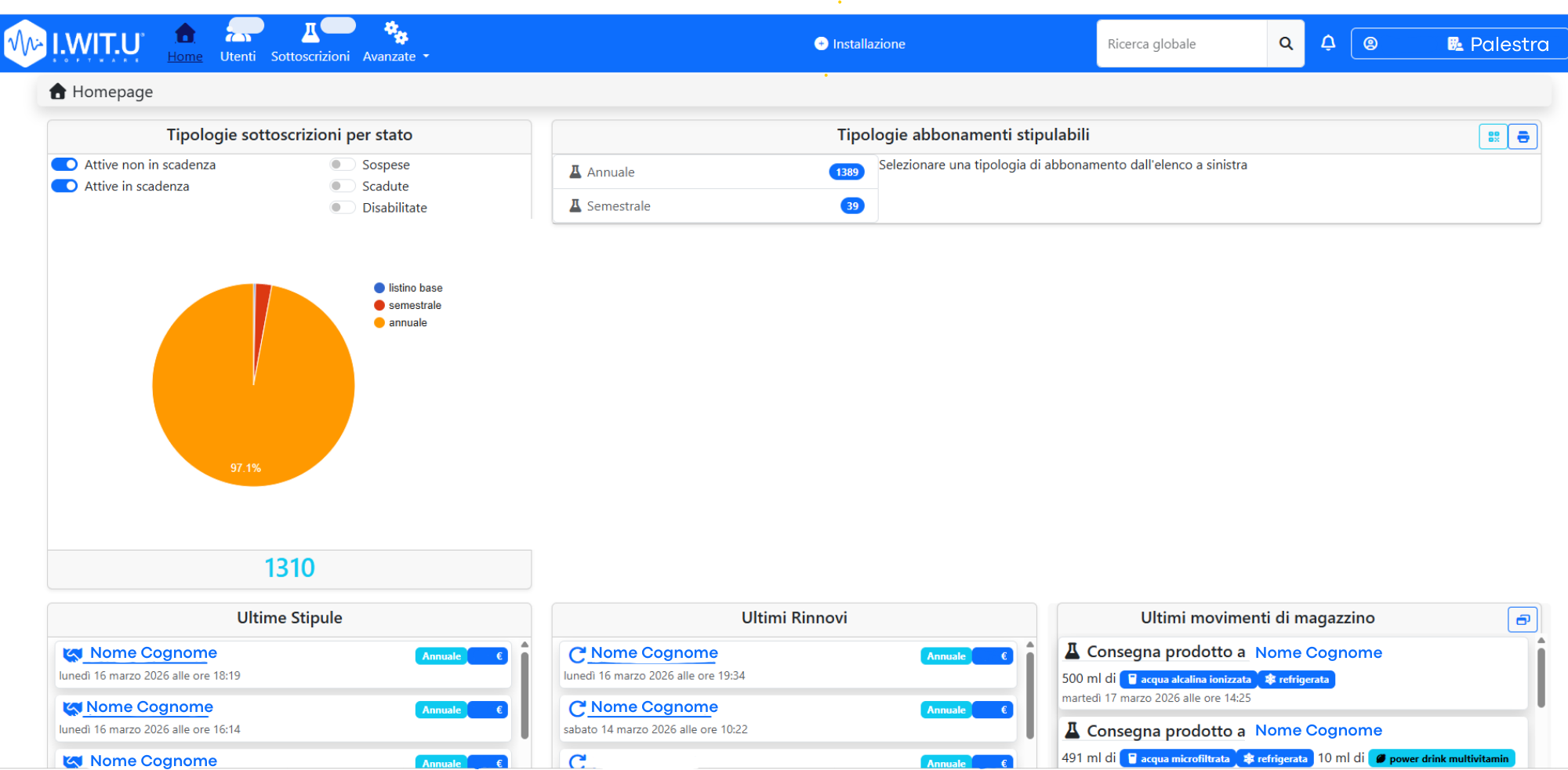
Task: Focus the Ricerca globale search field
Action: (1181, 44)
